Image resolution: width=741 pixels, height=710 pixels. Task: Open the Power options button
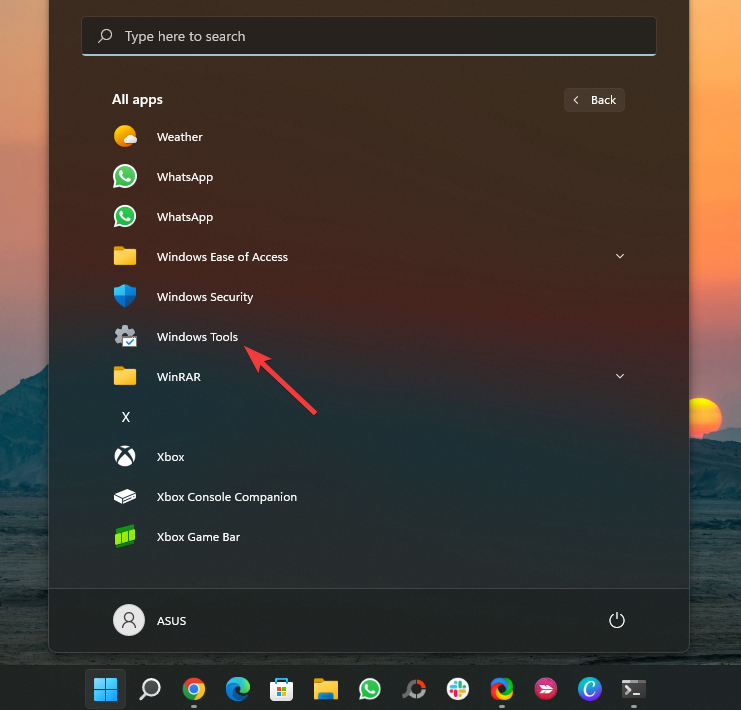616,620
